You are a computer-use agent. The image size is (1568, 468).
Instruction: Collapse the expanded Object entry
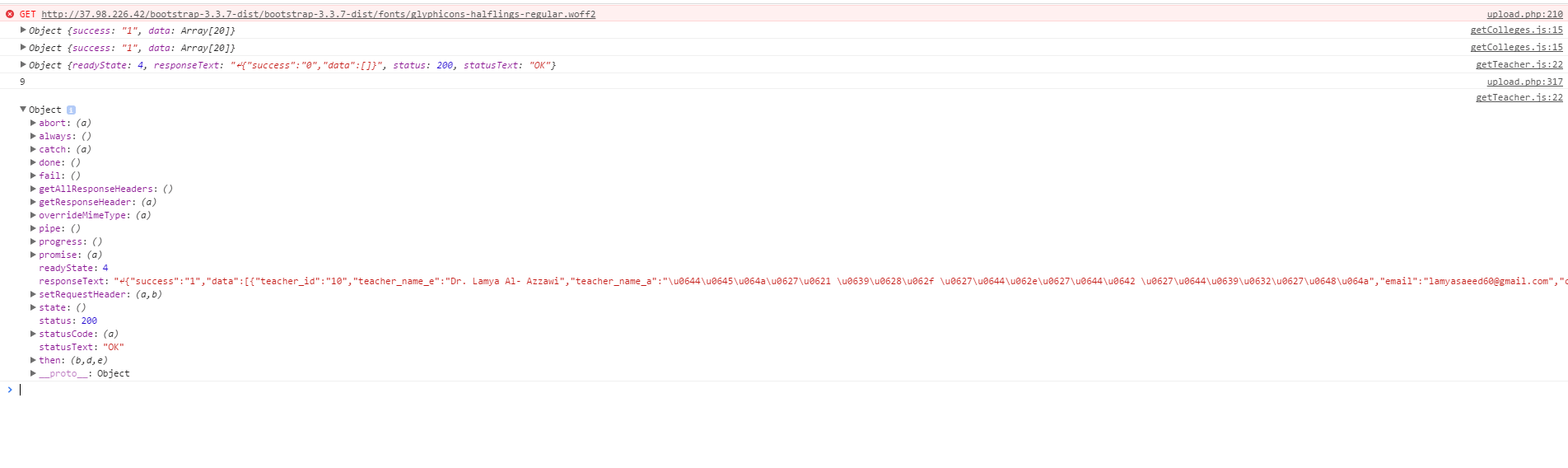(23, 109)
